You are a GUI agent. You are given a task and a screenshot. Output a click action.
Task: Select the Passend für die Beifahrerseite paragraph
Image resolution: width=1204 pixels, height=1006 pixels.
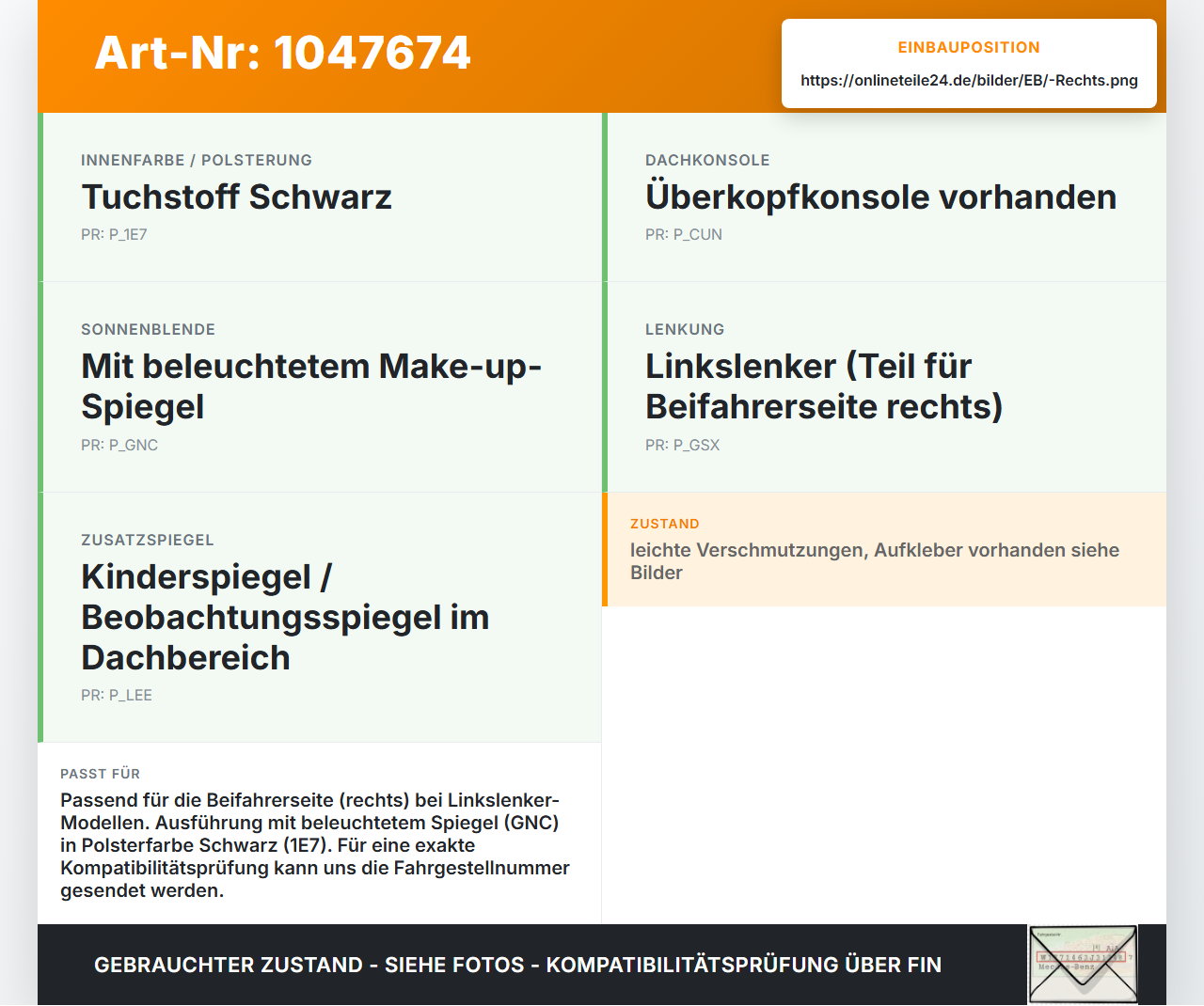315,845
